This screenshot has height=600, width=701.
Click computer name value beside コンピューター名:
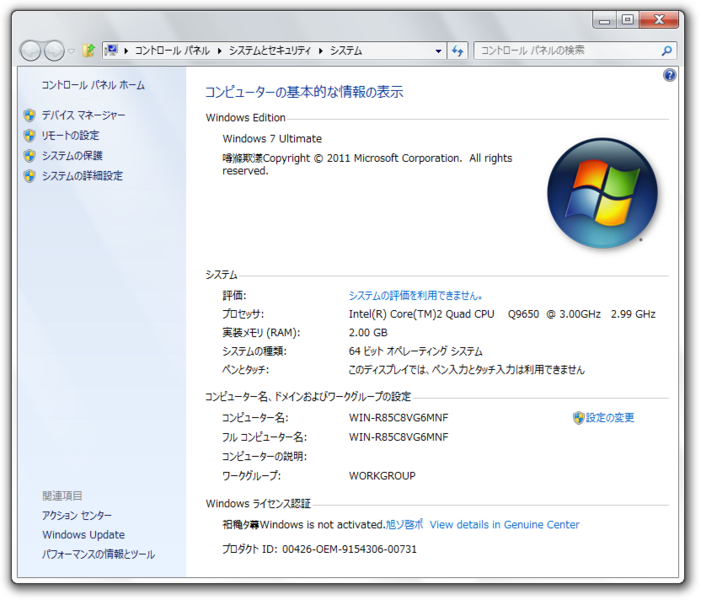point(398,418)
